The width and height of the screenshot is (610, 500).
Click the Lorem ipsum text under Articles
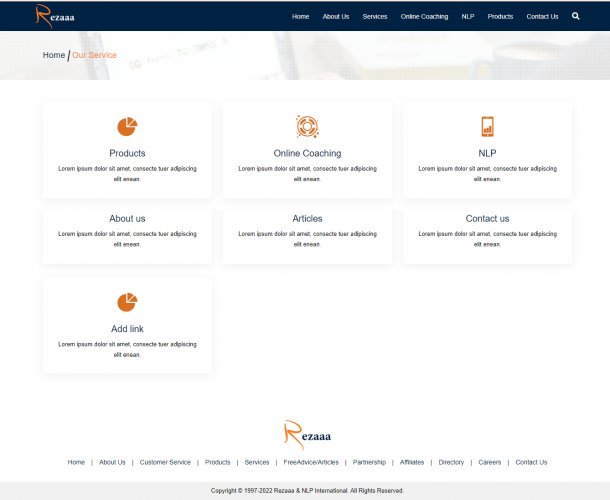point(307,239)
